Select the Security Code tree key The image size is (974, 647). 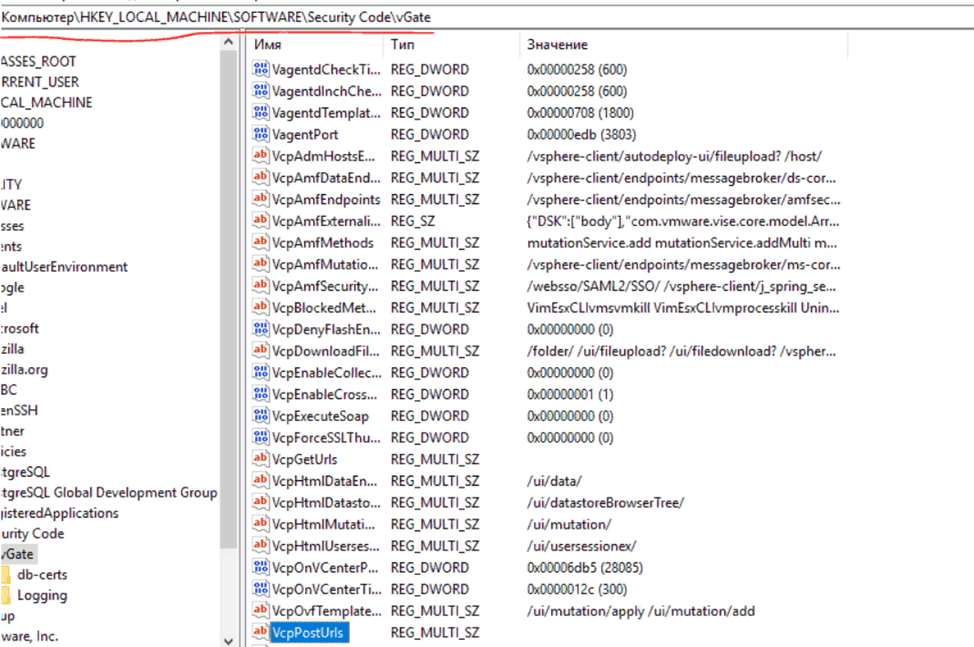33,534
